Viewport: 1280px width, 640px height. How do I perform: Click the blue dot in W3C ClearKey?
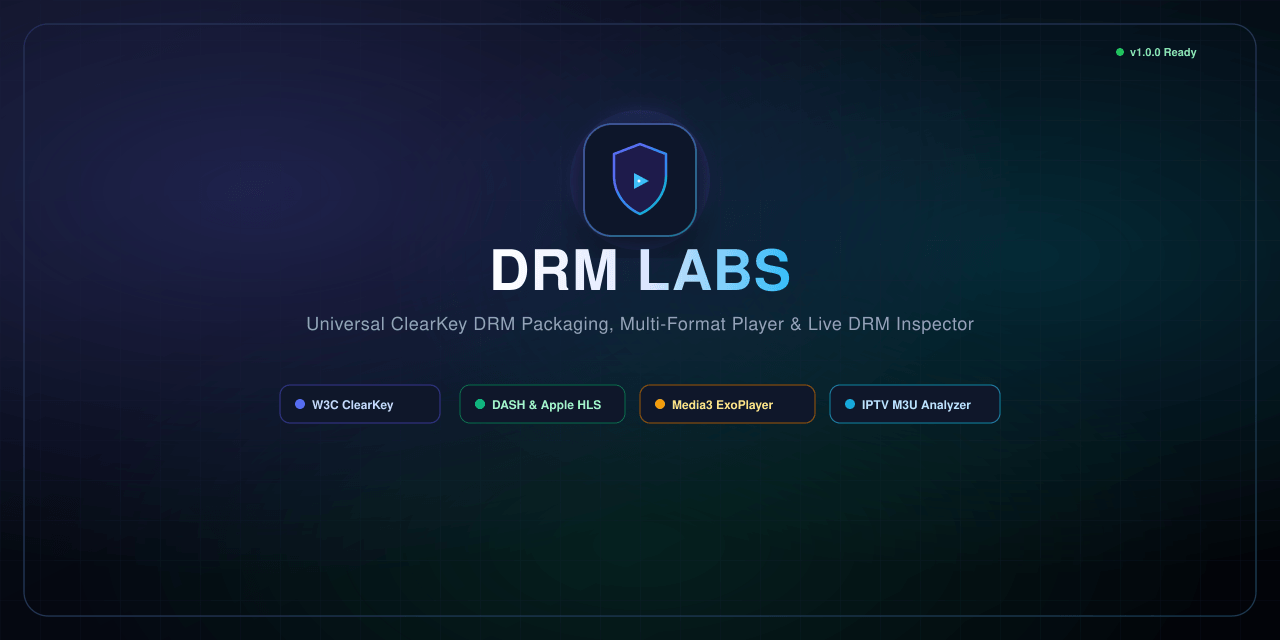click(300, 404)
